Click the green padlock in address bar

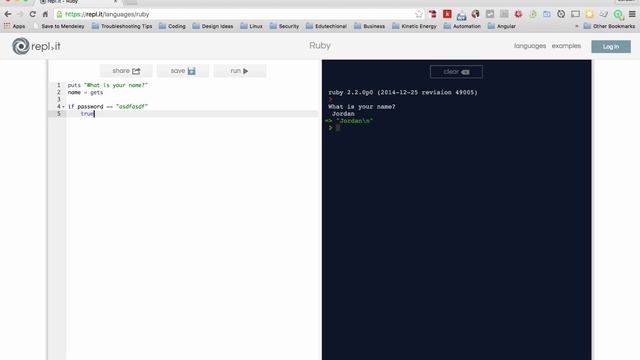point(60,14)
